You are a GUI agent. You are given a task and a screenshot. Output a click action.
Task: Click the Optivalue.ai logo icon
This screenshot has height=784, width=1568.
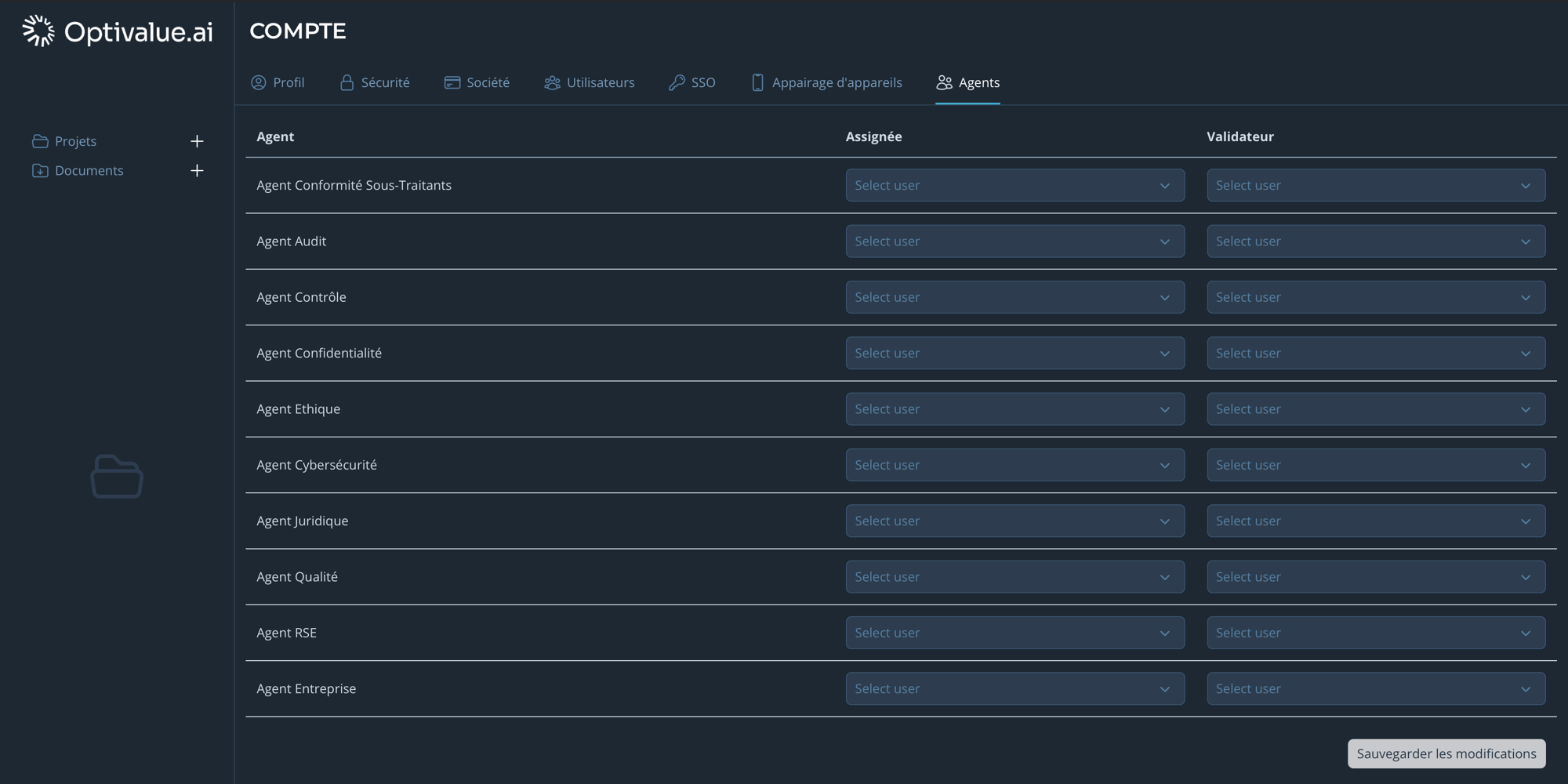click(38, 31)
